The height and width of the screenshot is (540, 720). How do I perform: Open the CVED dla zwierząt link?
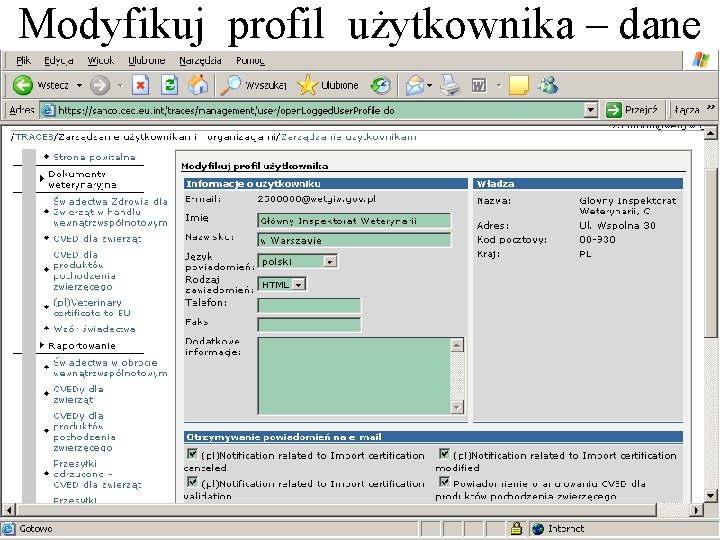coord(97,239)
